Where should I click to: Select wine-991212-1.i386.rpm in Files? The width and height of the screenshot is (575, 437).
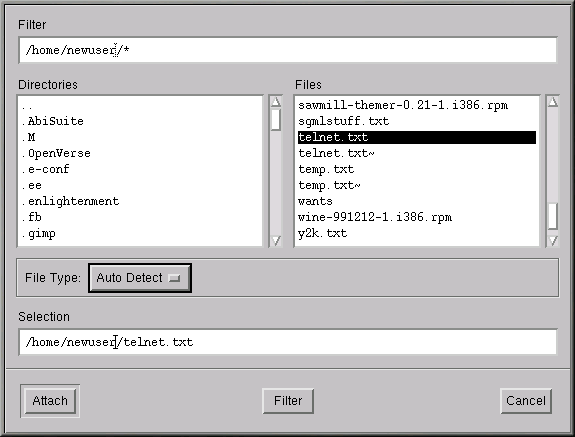click(375, 217)
